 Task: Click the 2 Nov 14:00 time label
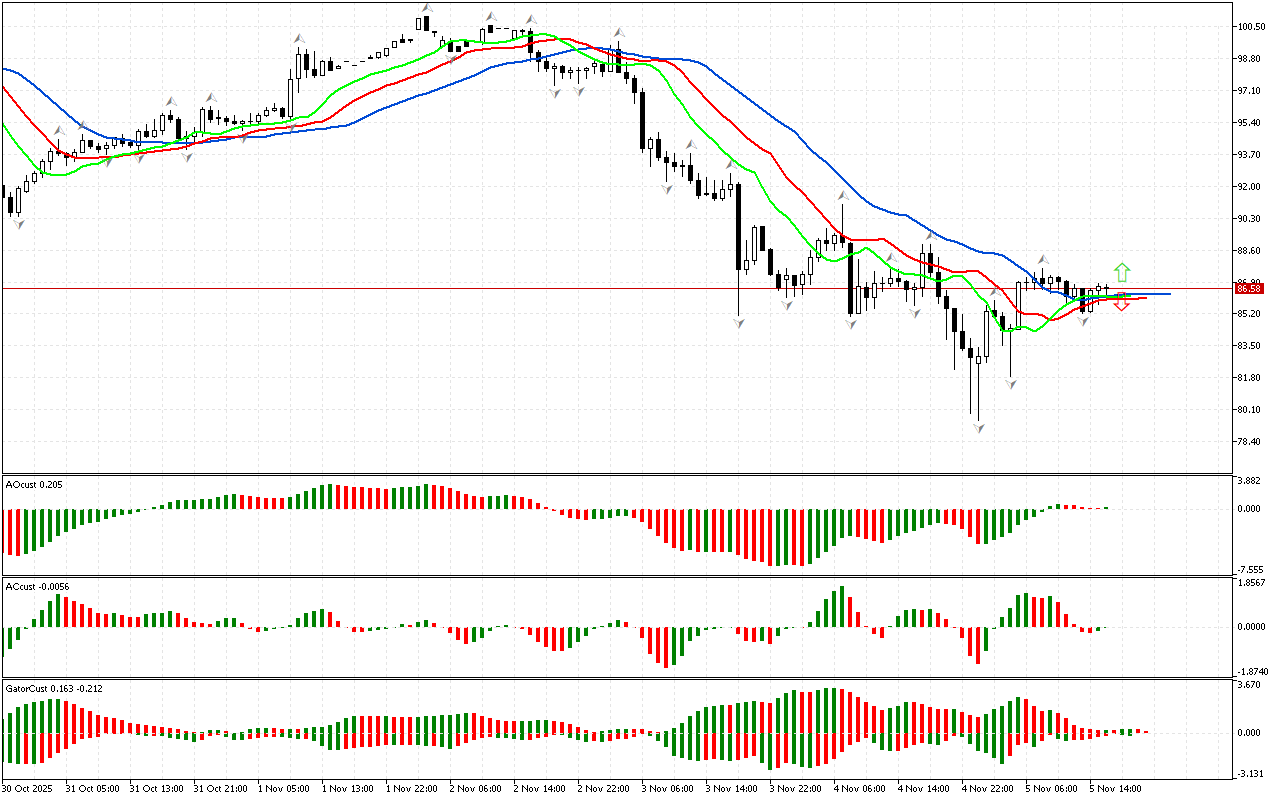pyautogui.click(x=538, y=788)
